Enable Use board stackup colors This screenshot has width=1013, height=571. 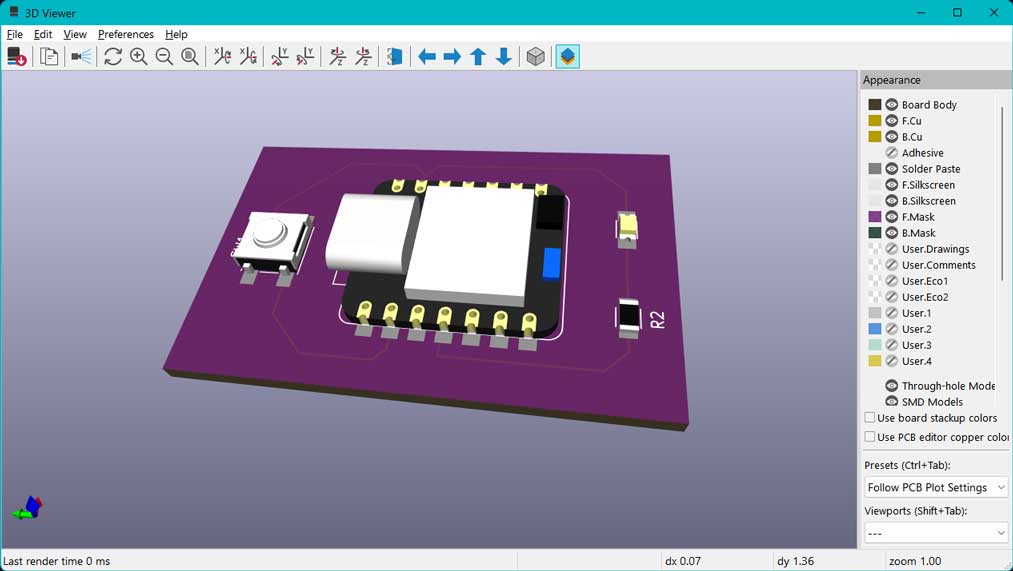(x=870, y=418)
